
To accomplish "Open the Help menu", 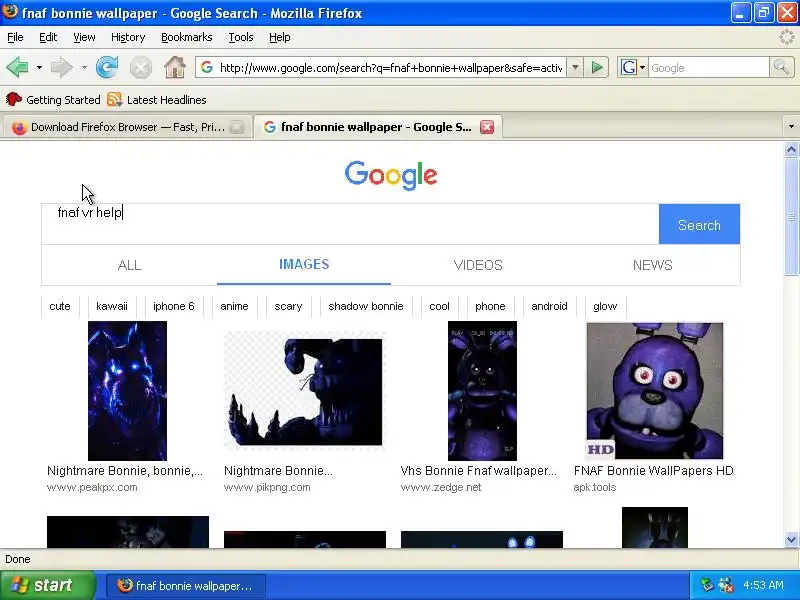I will coord(280,37).
